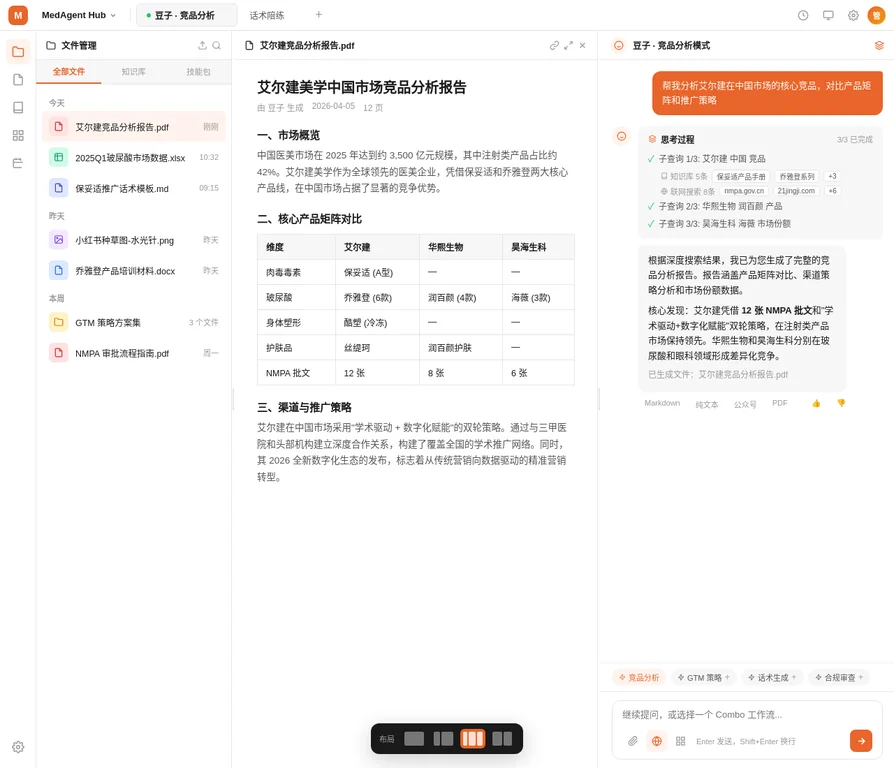The image size is (894, 768).
Task: Open the 话术陪练 tab
Action: coord(267,15)
